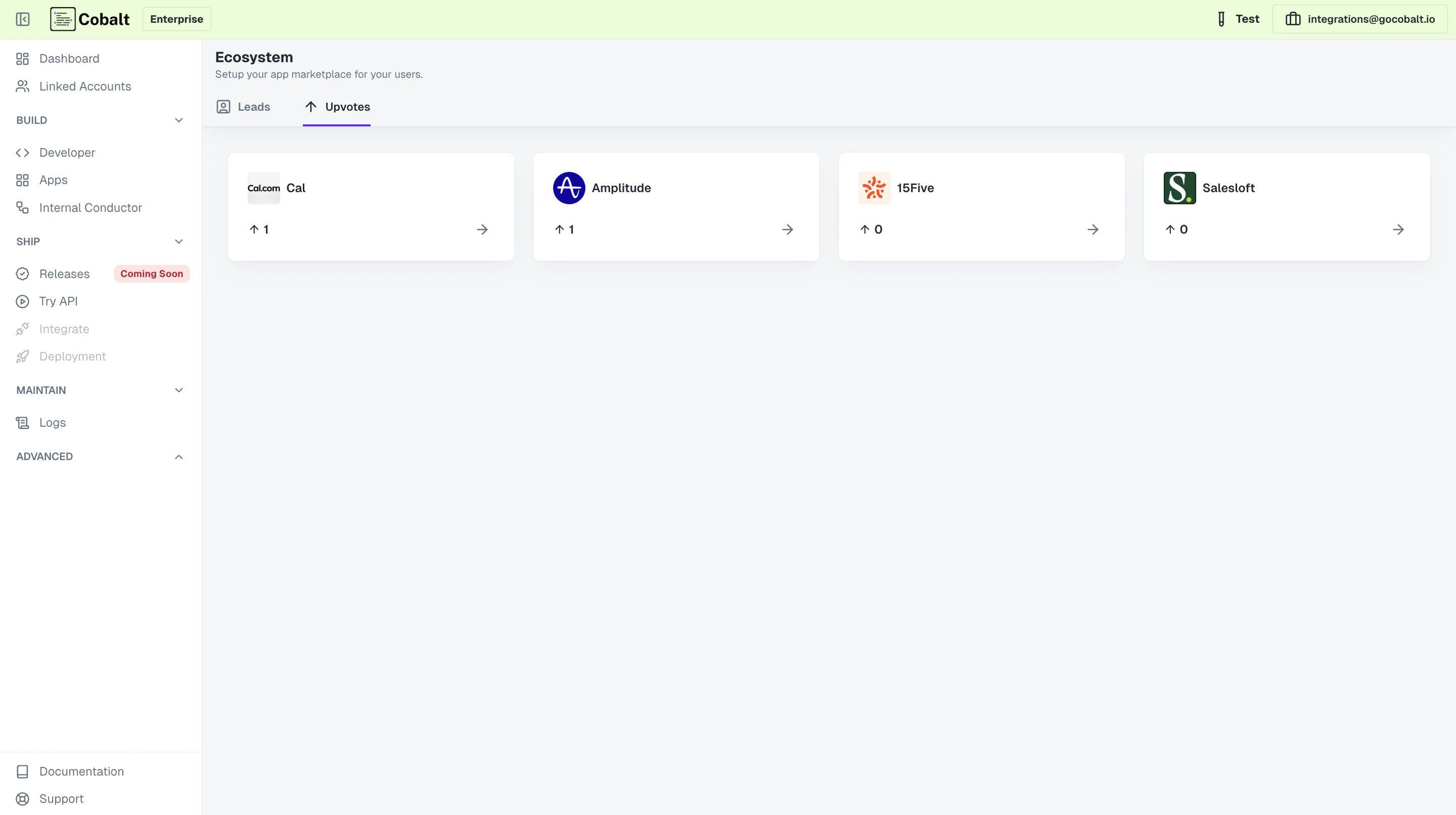This screenshot has width=1456, height=815.
Task: Select the Cal.com app icon
Action: (263, 188)
